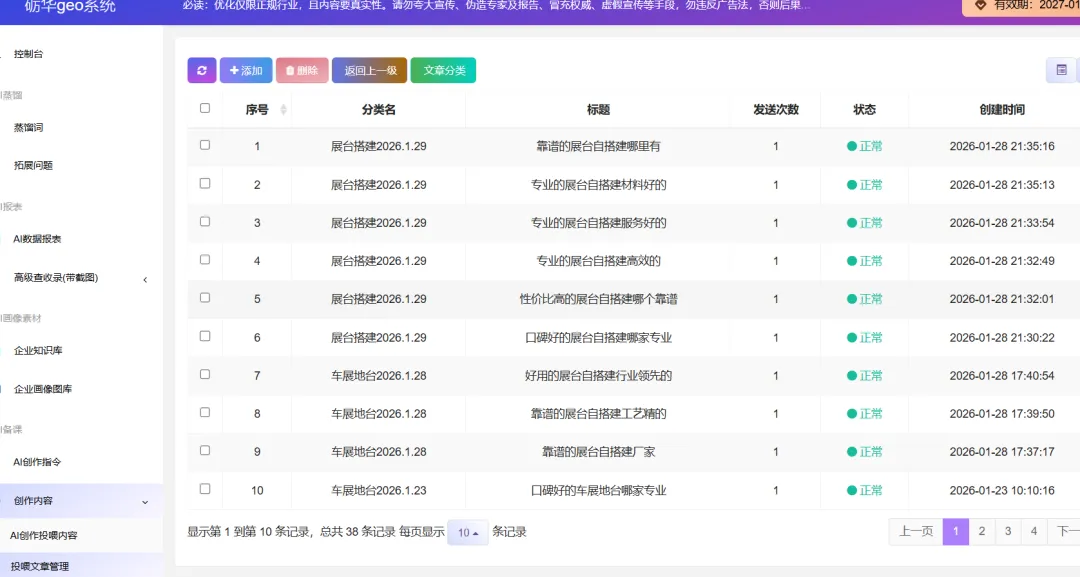1080x577 pixels.
Task: Click title 口碑好的展台自搭建哪家专业
Action: point(598,337)
